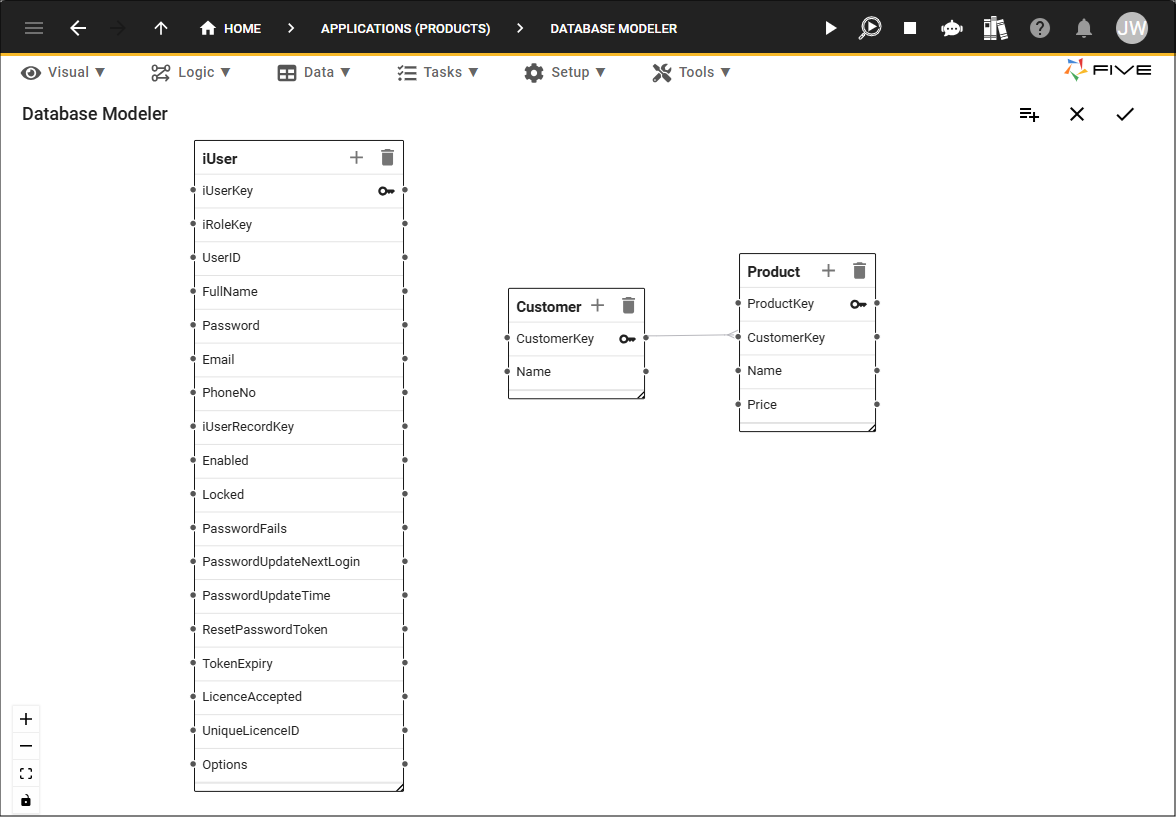Delete the Product table

coord(860,271)
